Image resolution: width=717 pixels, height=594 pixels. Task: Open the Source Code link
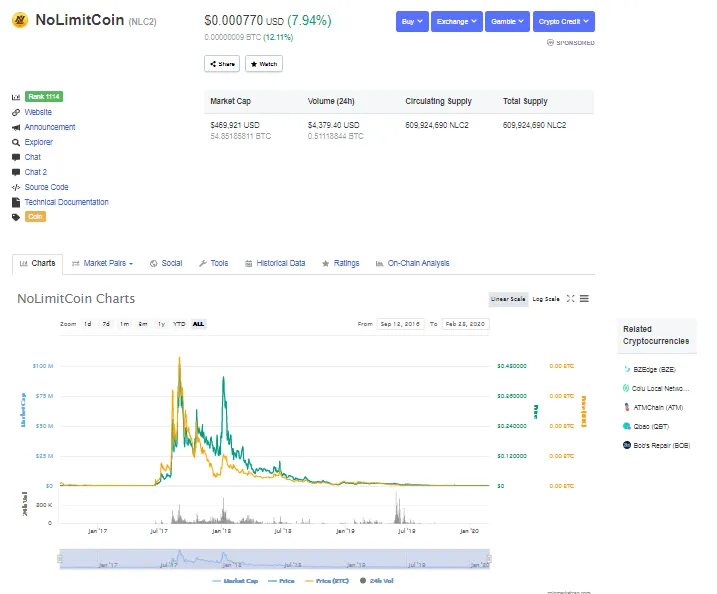tap(46, 187)
